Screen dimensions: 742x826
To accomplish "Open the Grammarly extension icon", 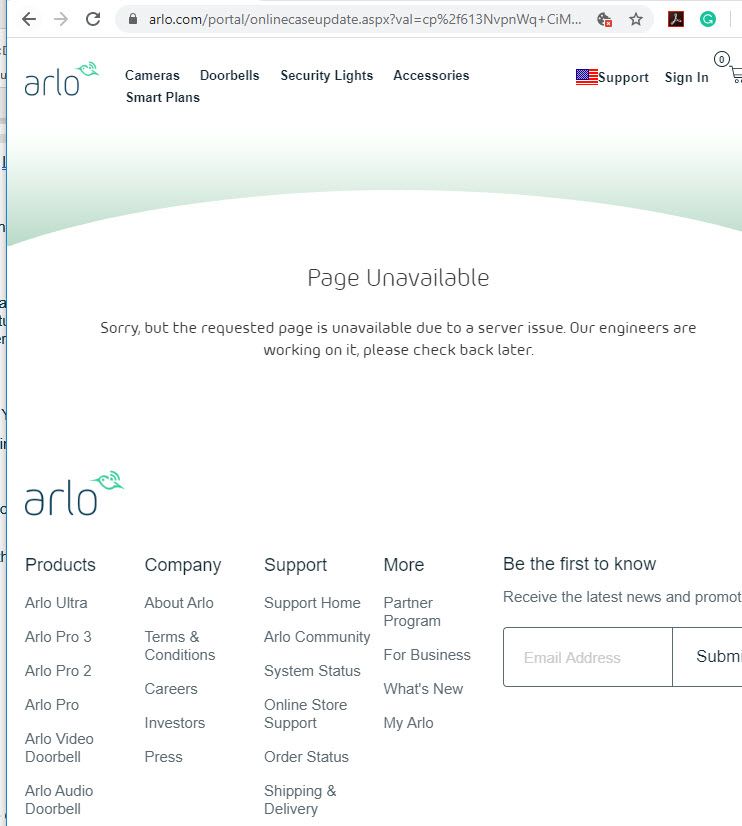I will (x=708, y=19).
